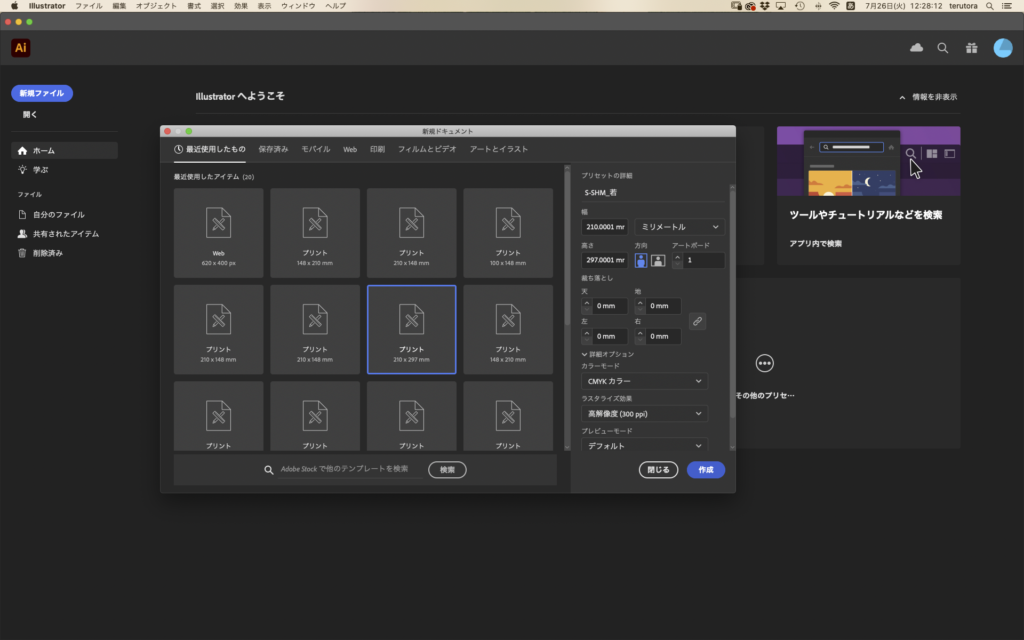Image resolution: width=1024 pixels, height=640 pixels.
Task: Select portrait orientation in 方向
Action: pos(641,261)
